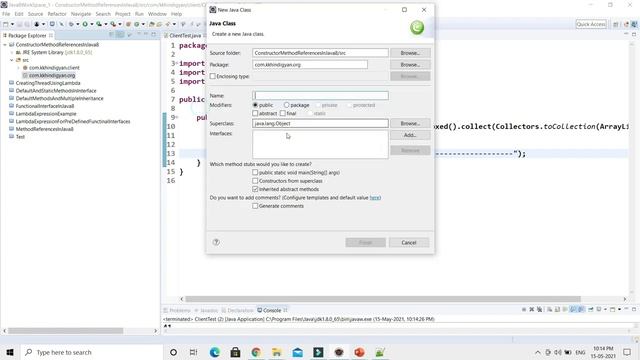
Task: Click the Cancel button in dialog
Action: point(409,242)
